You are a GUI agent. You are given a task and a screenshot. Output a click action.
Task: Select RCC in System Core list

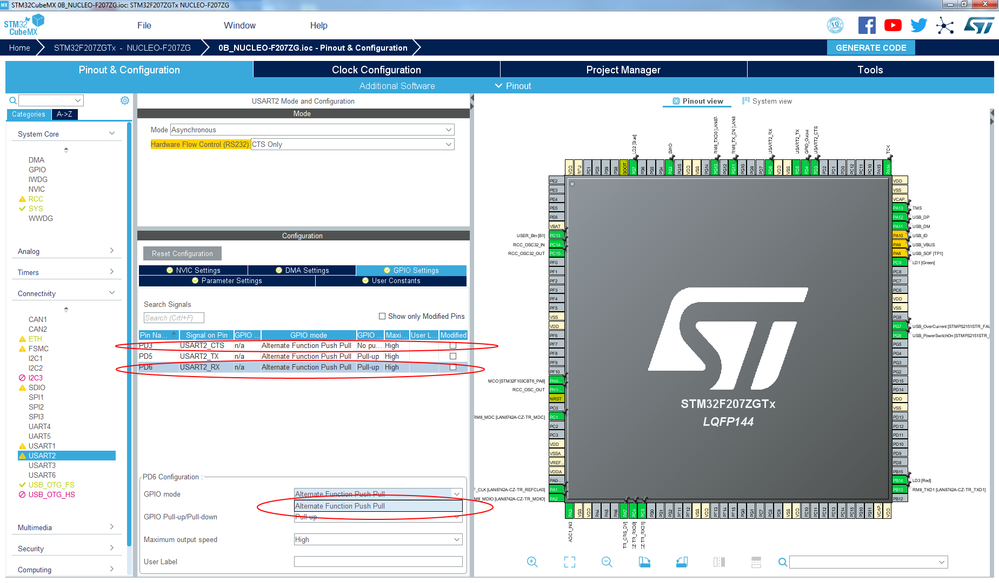pyautogui.click(x=36, y=199)
